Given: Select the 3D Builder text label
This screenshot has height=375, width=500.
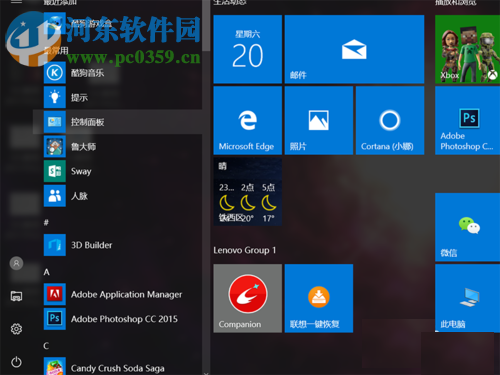Looking at the screenshot, I should coord(92,245).
